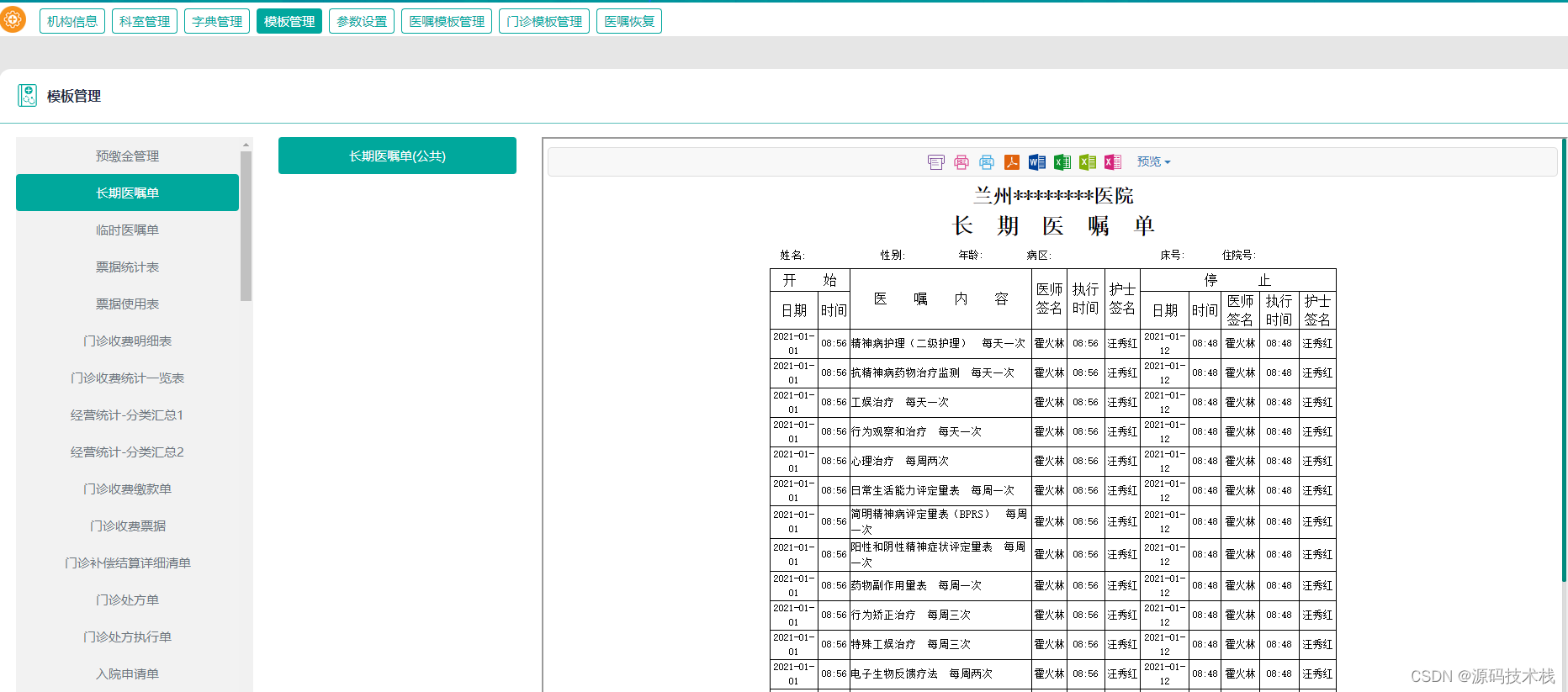Image resolution: width=1568 pixels, height=692 pixels.
Task: Select 经营统计-分类汇总1 in sidebar
Action: [x=127, y=415]
